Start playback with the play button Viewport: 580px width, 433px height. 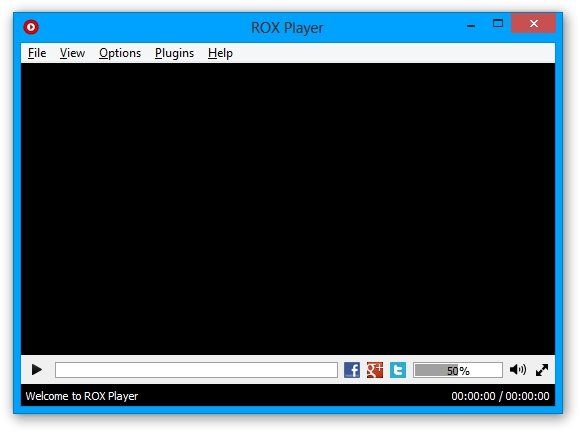[37, 370]
